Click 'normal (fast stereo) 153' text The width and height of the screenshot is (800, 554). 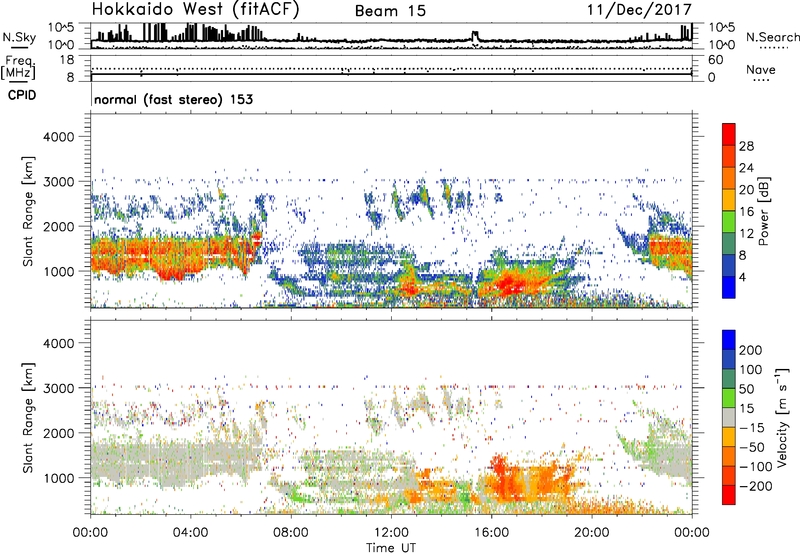[x=173, y=99]
